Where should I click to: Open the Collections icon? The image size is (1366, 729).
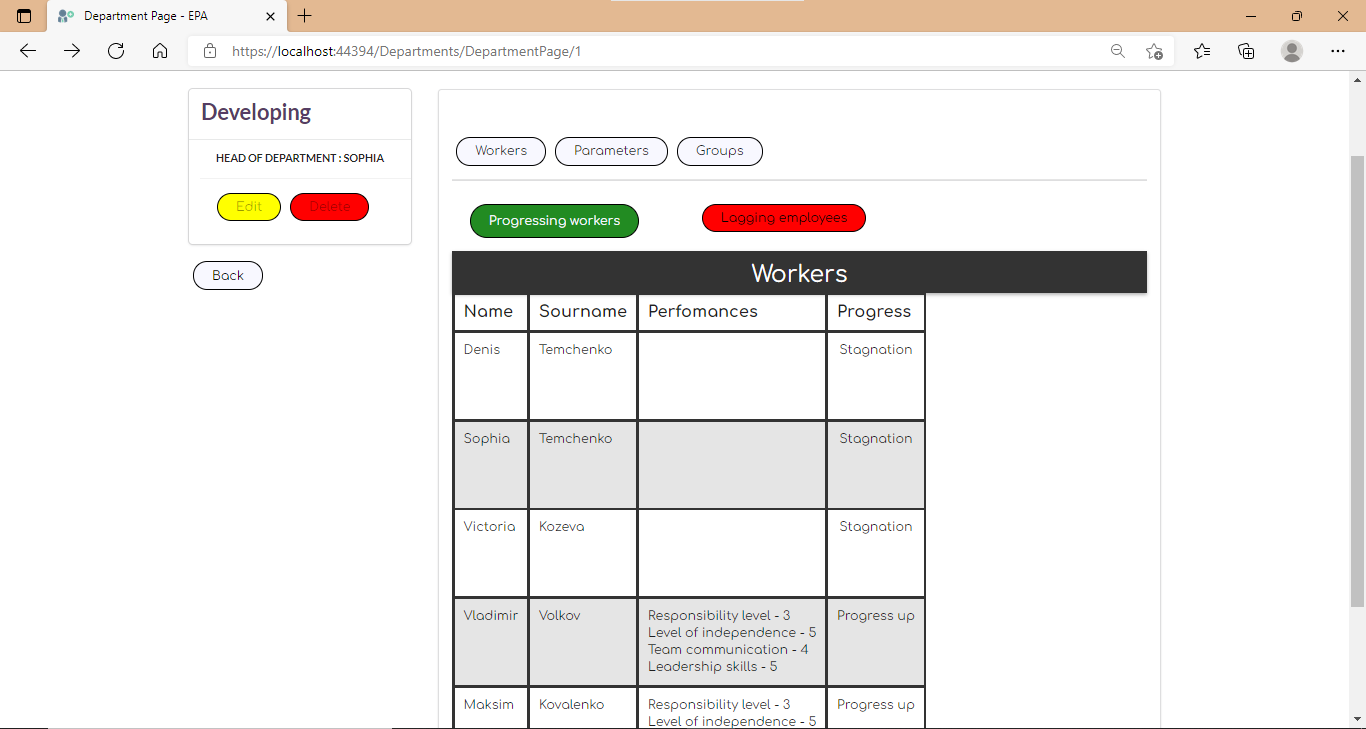point(1246,51)
